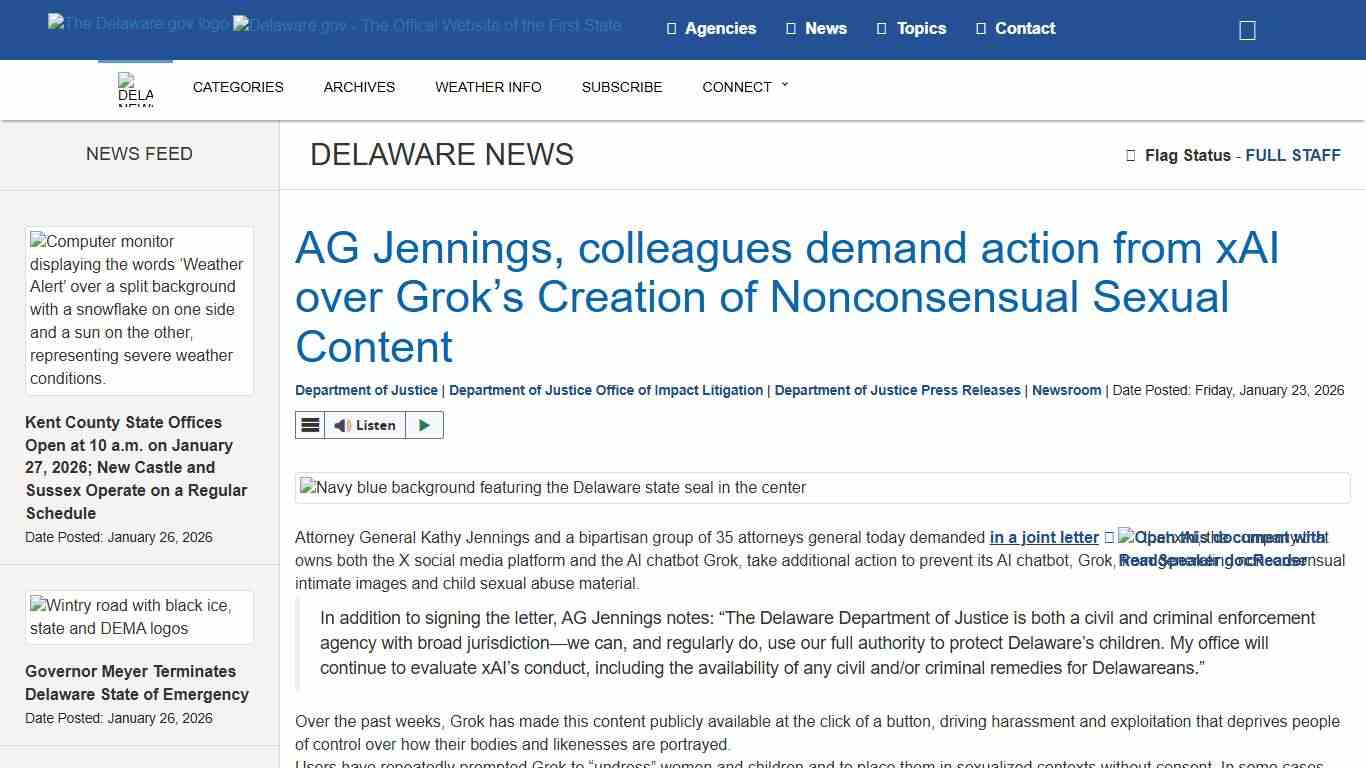Image resolution: width=1366 pixels, height=768 pixels.
Task: Click the Topics icon in the header
Action: point(881,28)
